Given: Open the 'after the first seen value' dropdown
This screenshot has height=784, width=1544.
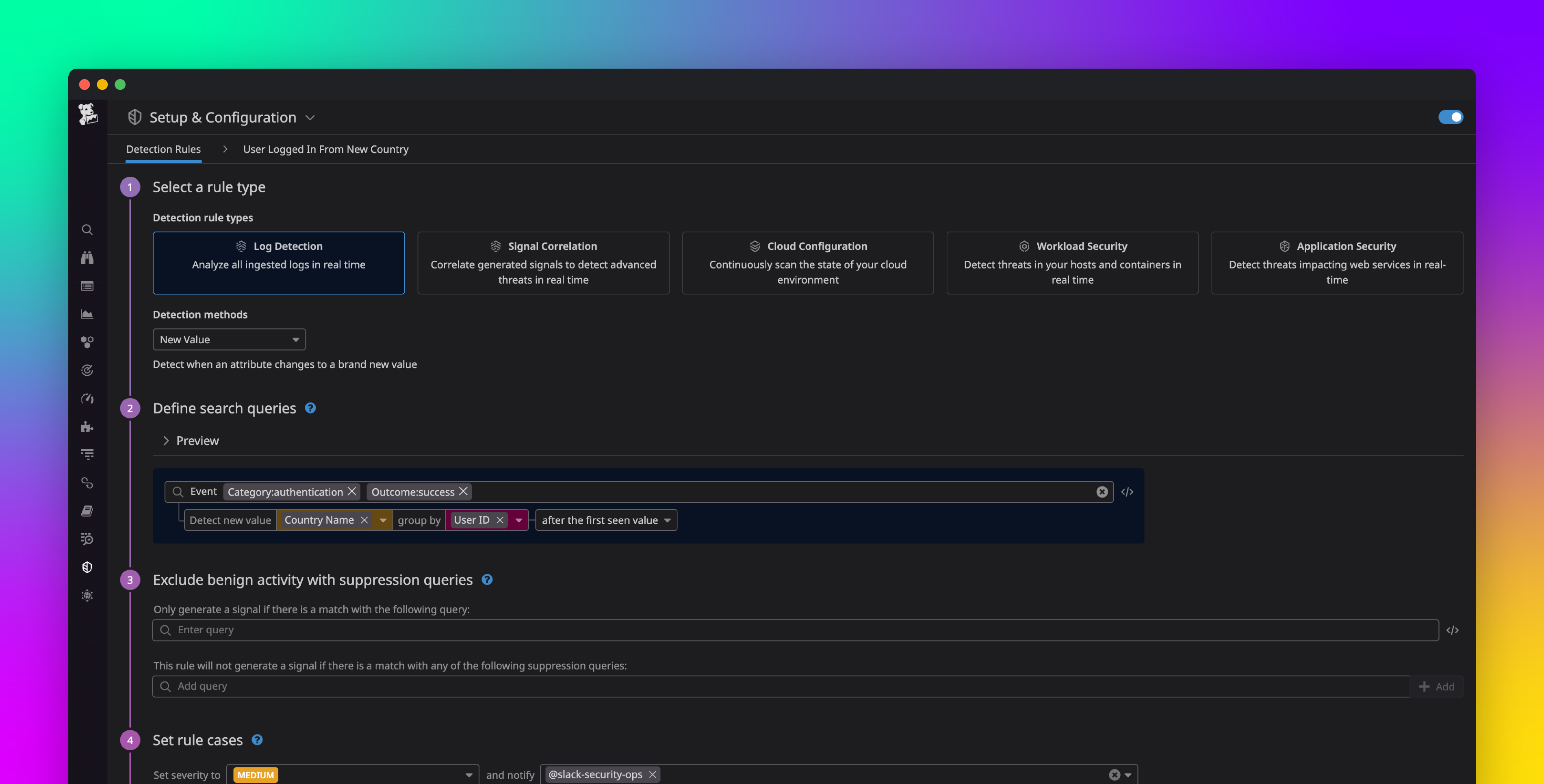Looking at the screenshot, I should coord(606,520).
